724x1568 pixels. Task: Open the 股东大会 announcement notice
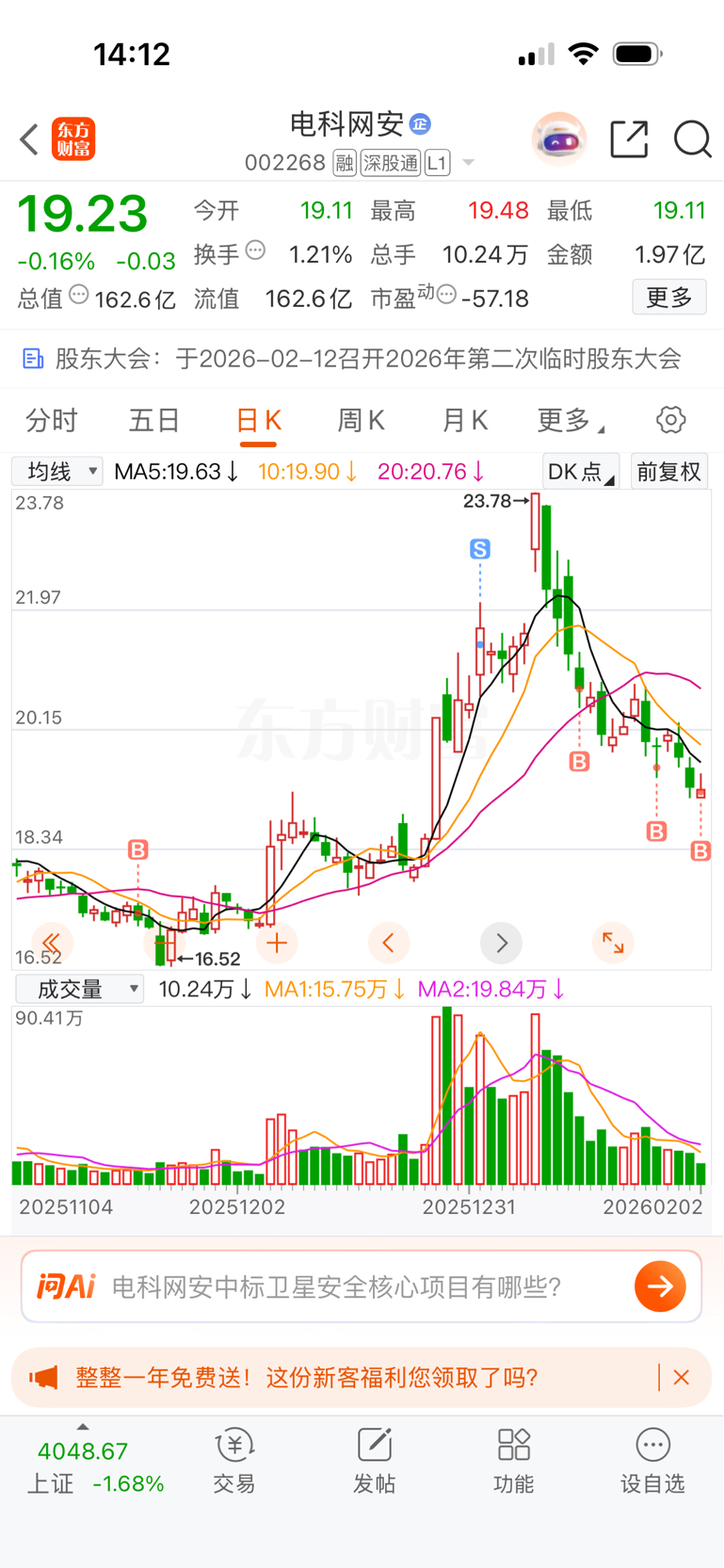(362, 359)
